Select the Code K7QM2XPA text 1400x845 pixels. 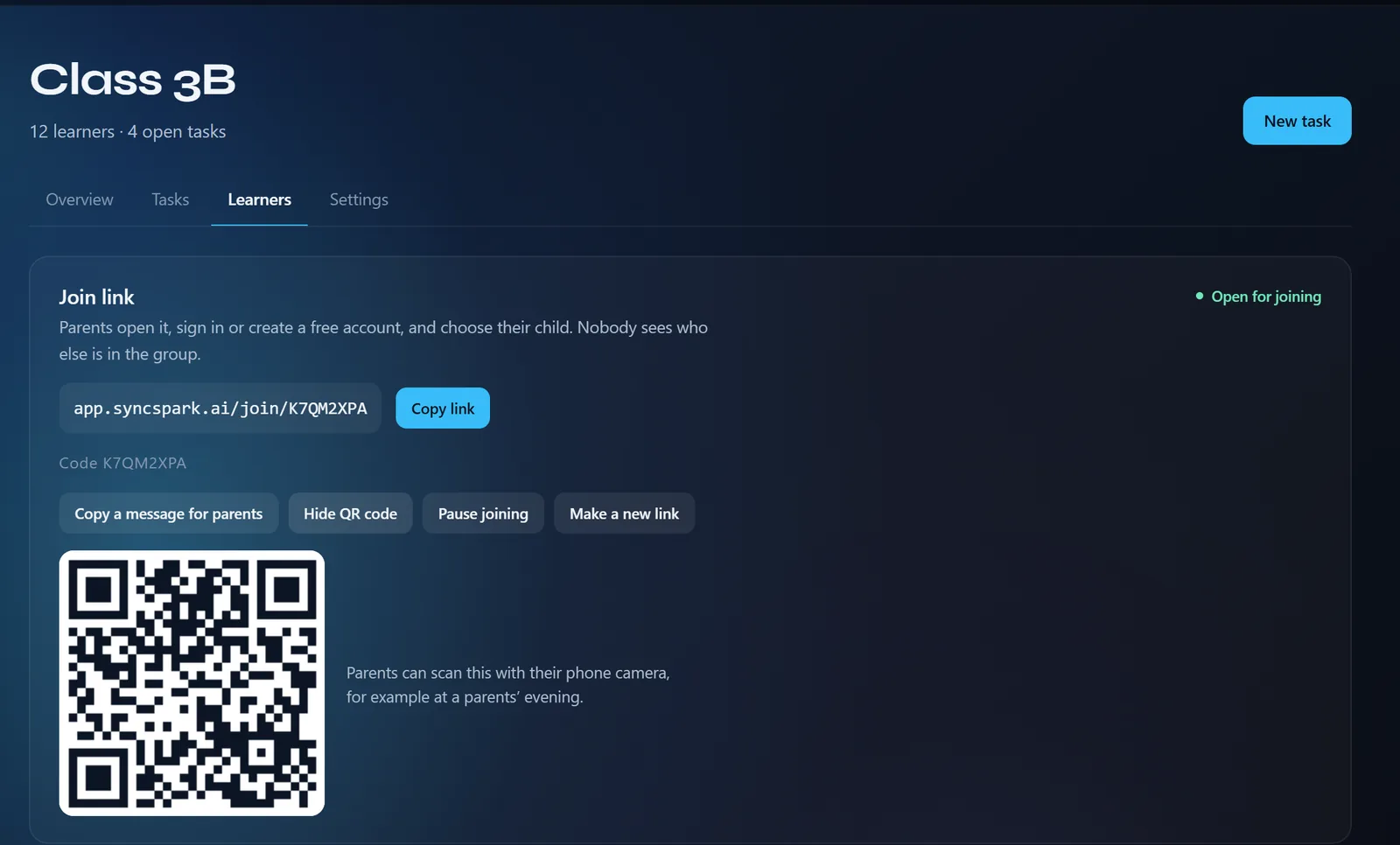click(x=122, y=463)
